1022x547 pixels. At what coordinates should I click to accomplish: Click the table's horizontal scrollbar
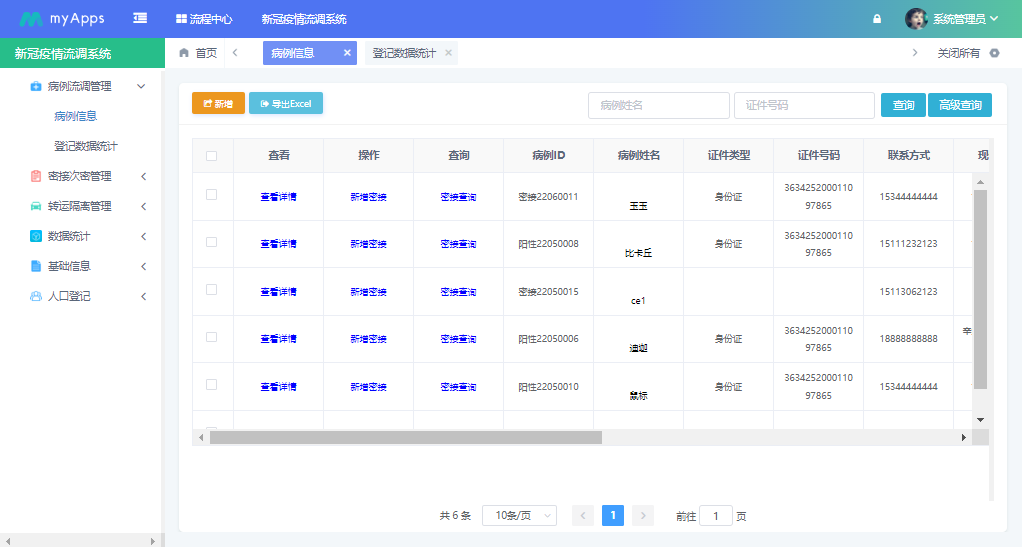click(405, 437)
